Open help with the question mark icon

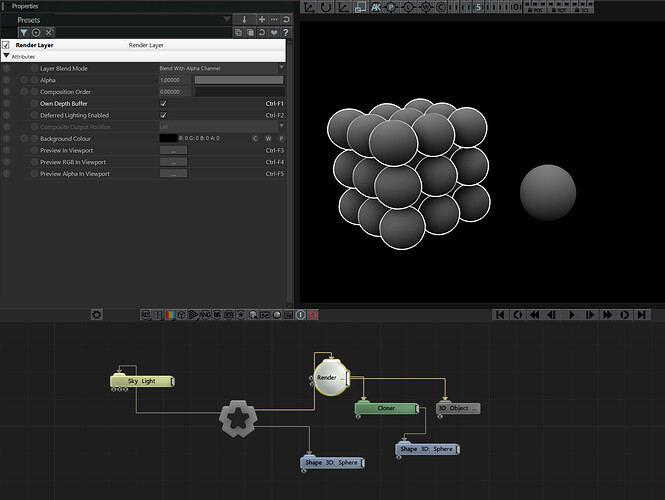[286, 32]
